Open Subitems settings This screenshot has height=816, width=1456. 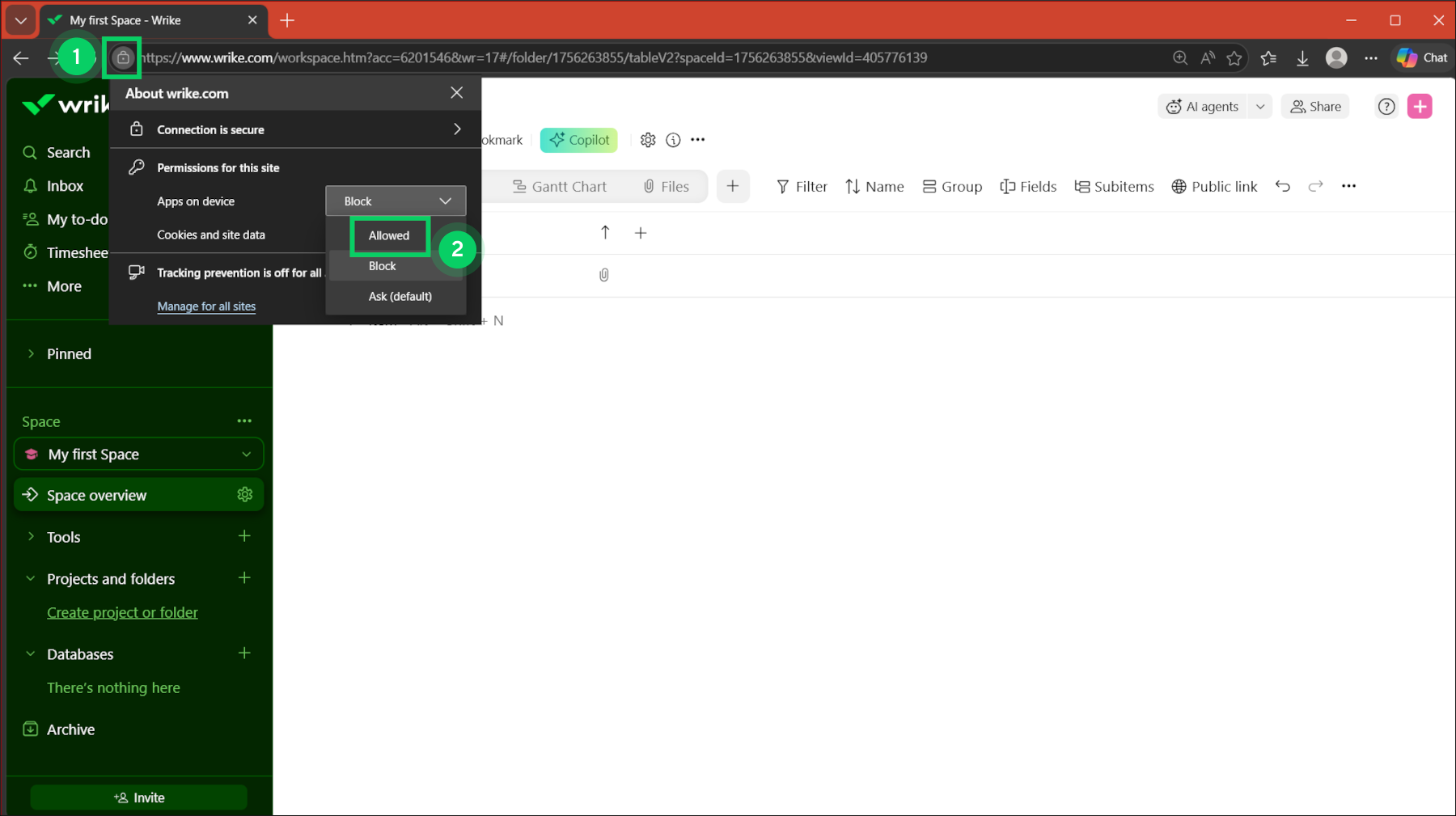(x=1114, y=187)
